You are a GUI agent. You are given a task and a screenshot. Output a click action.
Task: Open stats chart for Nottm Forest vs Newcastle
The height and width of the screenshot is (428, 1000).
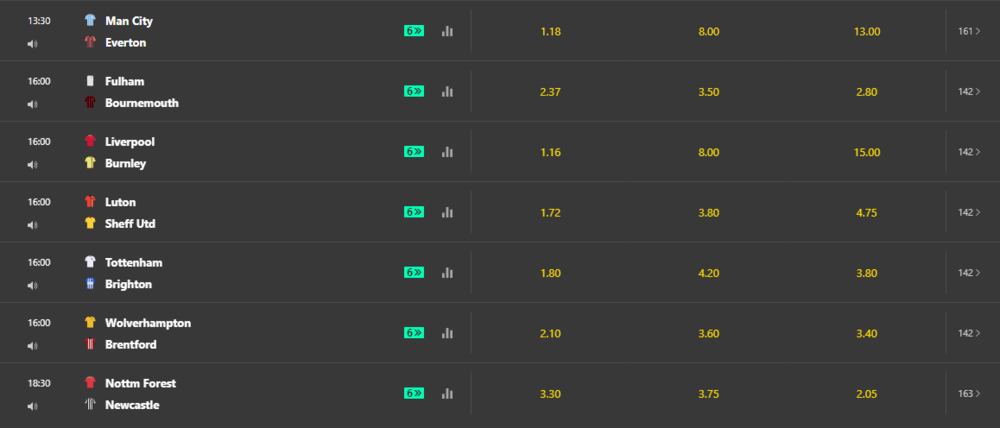click(x=447, y=393)
